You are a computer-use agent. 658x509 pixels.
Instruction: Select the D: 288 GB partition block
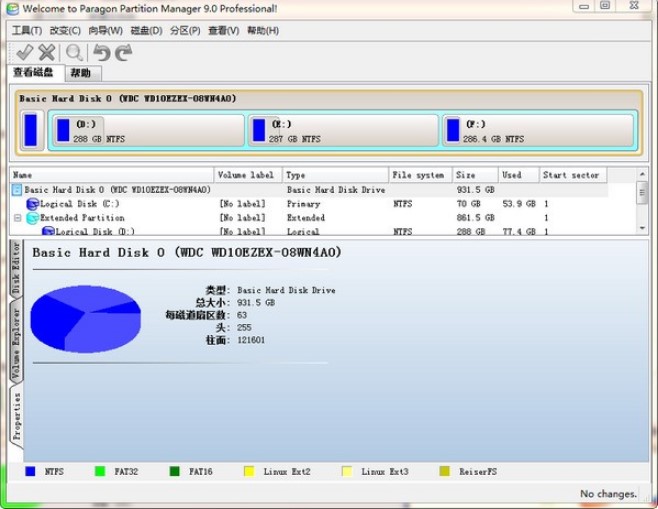click(148, 131)
